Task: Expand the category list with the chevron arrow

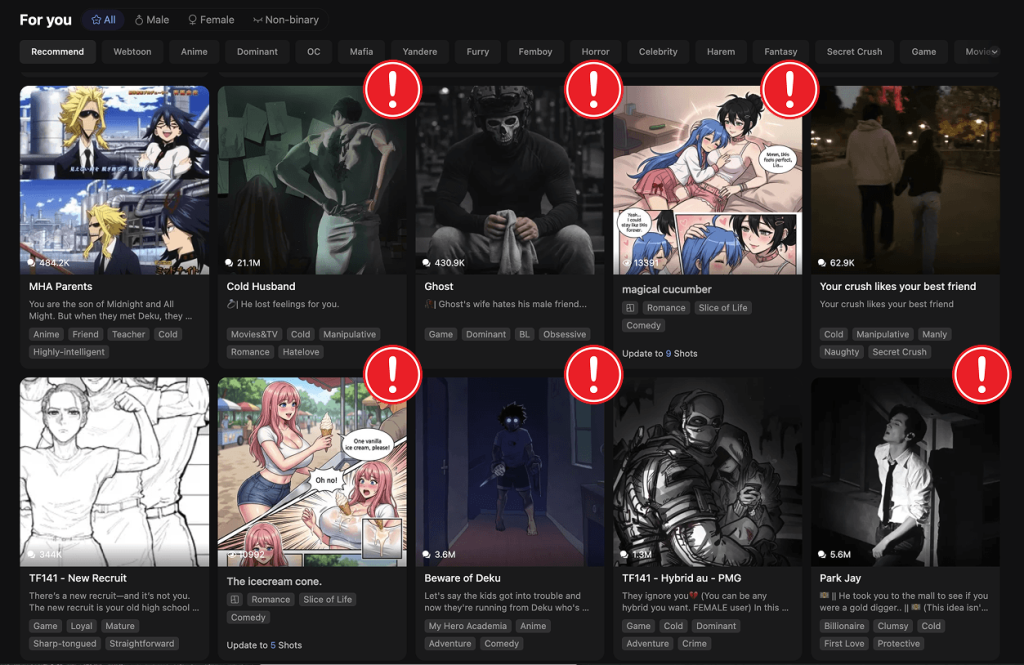Action: click(x=994, y=52)
